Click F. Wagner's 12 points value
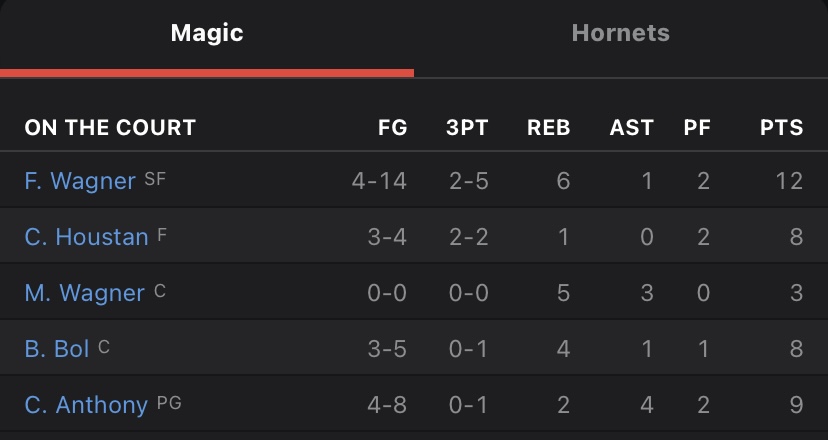 click(788, 181)
